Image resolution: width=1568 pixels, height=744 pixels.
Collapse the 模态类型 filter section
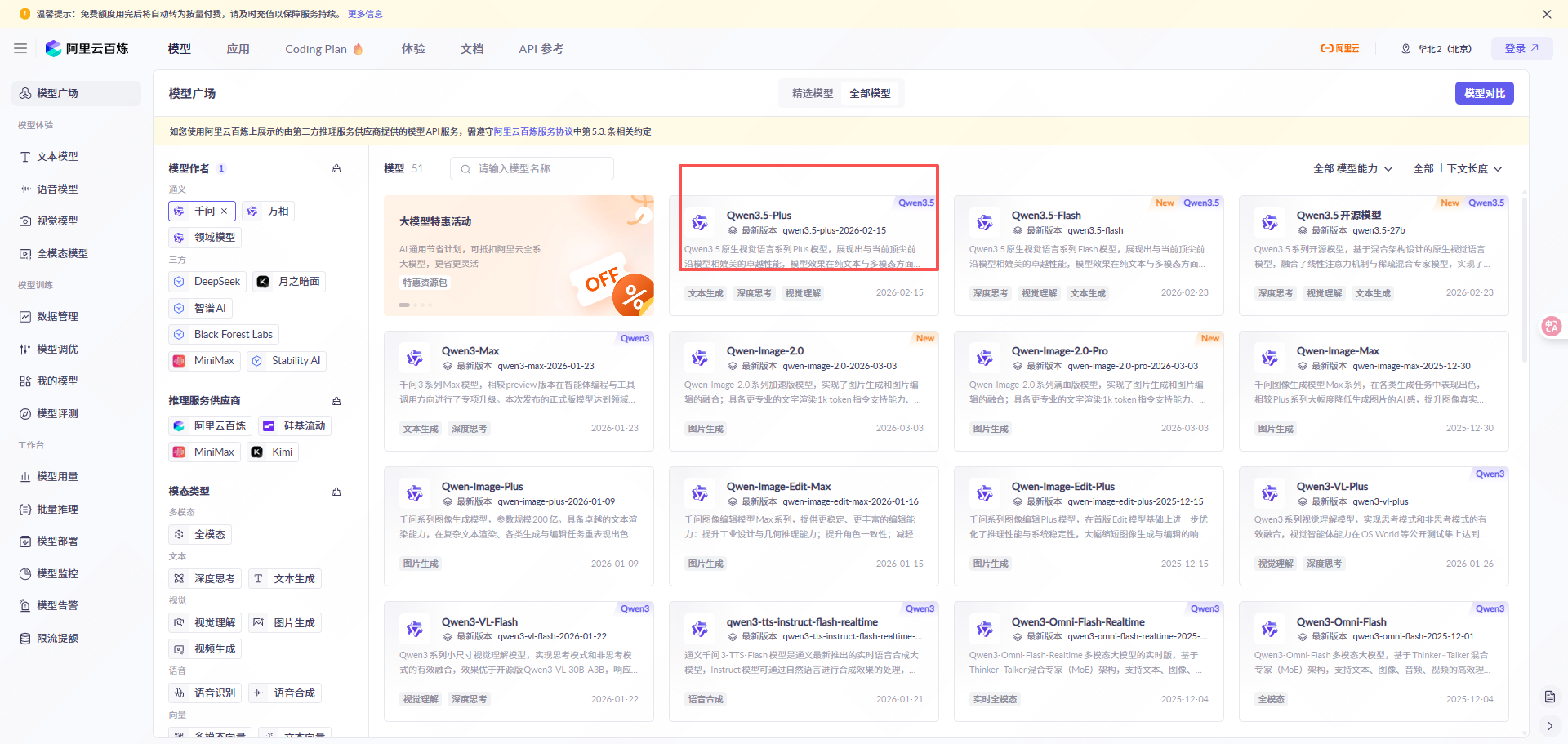(336, 492)
